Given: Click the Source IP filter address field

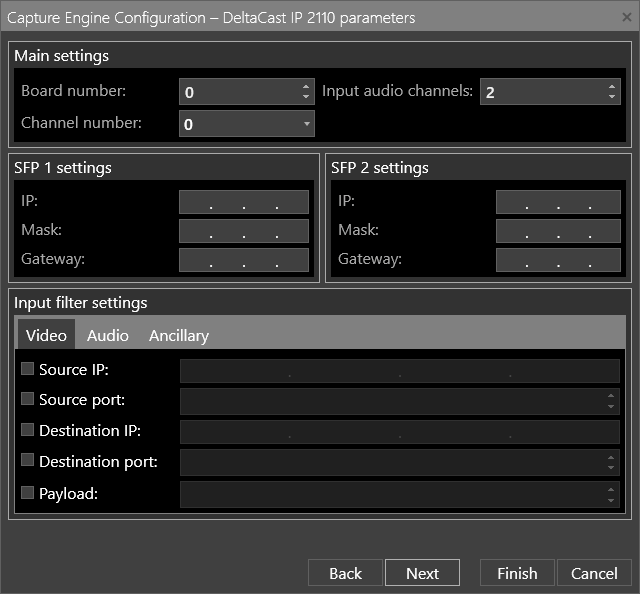Looking at the screenshot, I should point(400,371).
